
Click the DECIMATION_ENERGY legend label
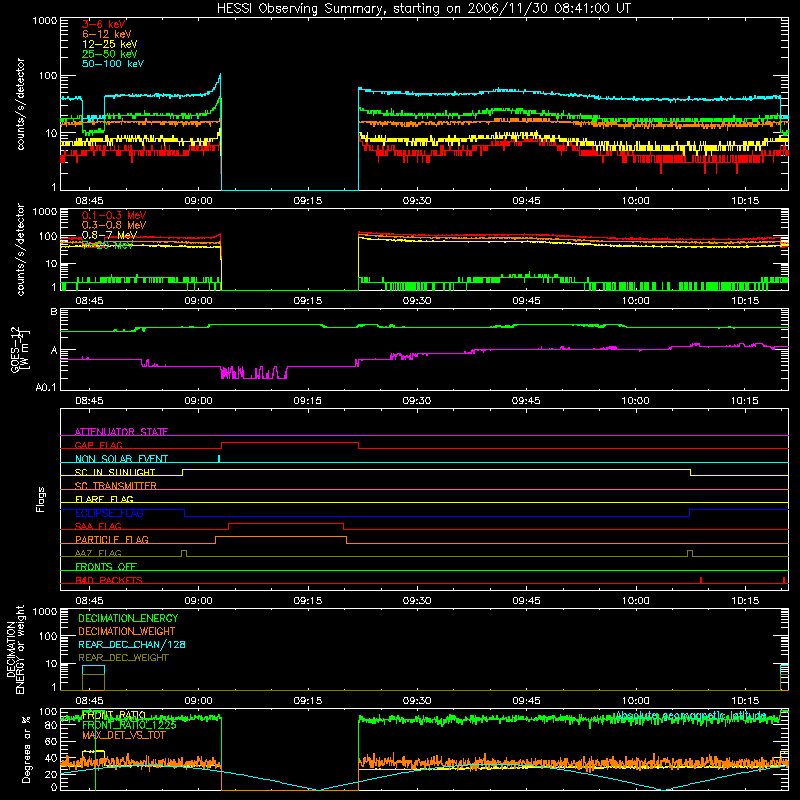pyautogui.click(x=128, y=618)
